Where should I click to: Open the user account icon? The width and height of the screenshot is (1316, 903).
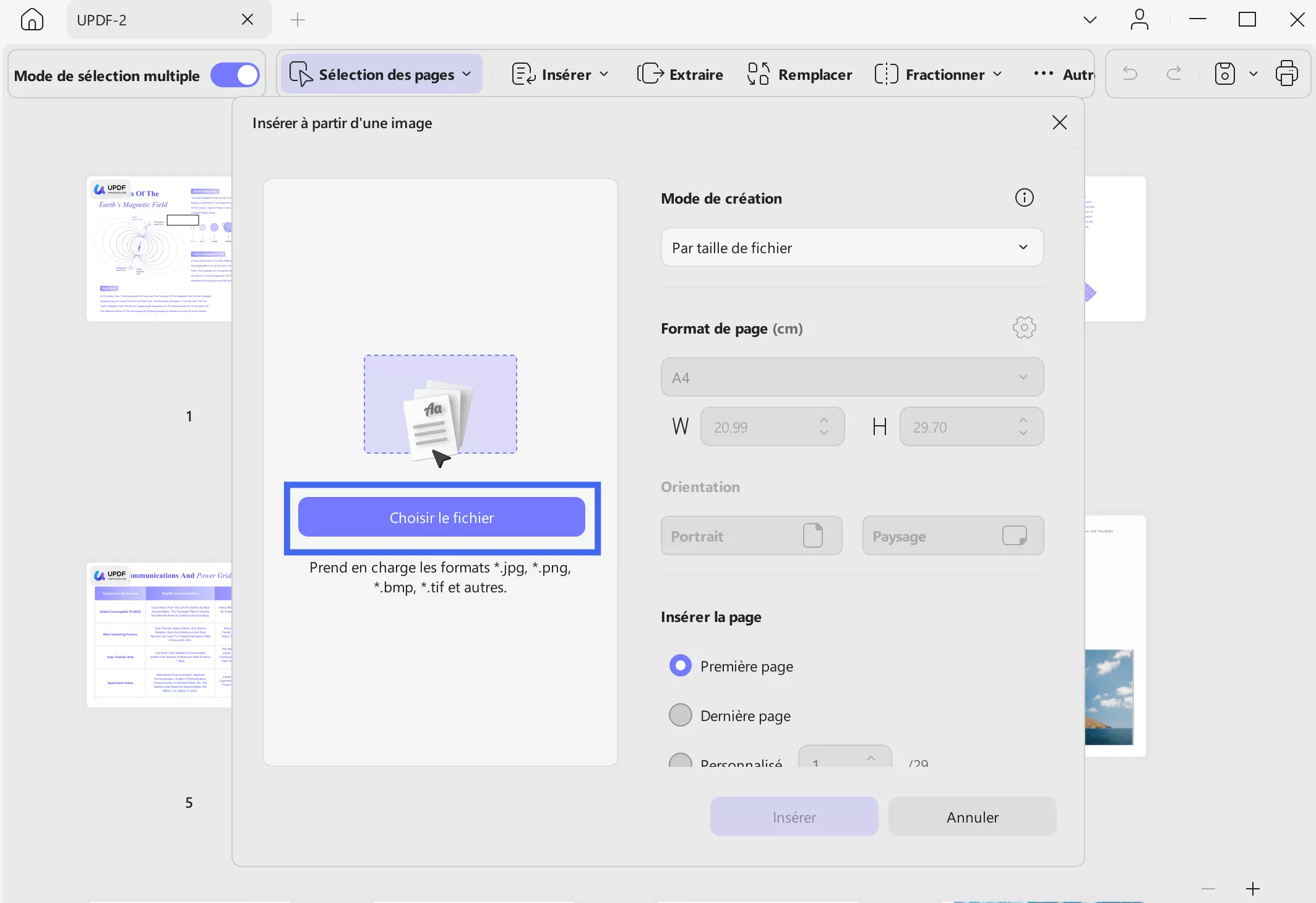pos(1139,20)
